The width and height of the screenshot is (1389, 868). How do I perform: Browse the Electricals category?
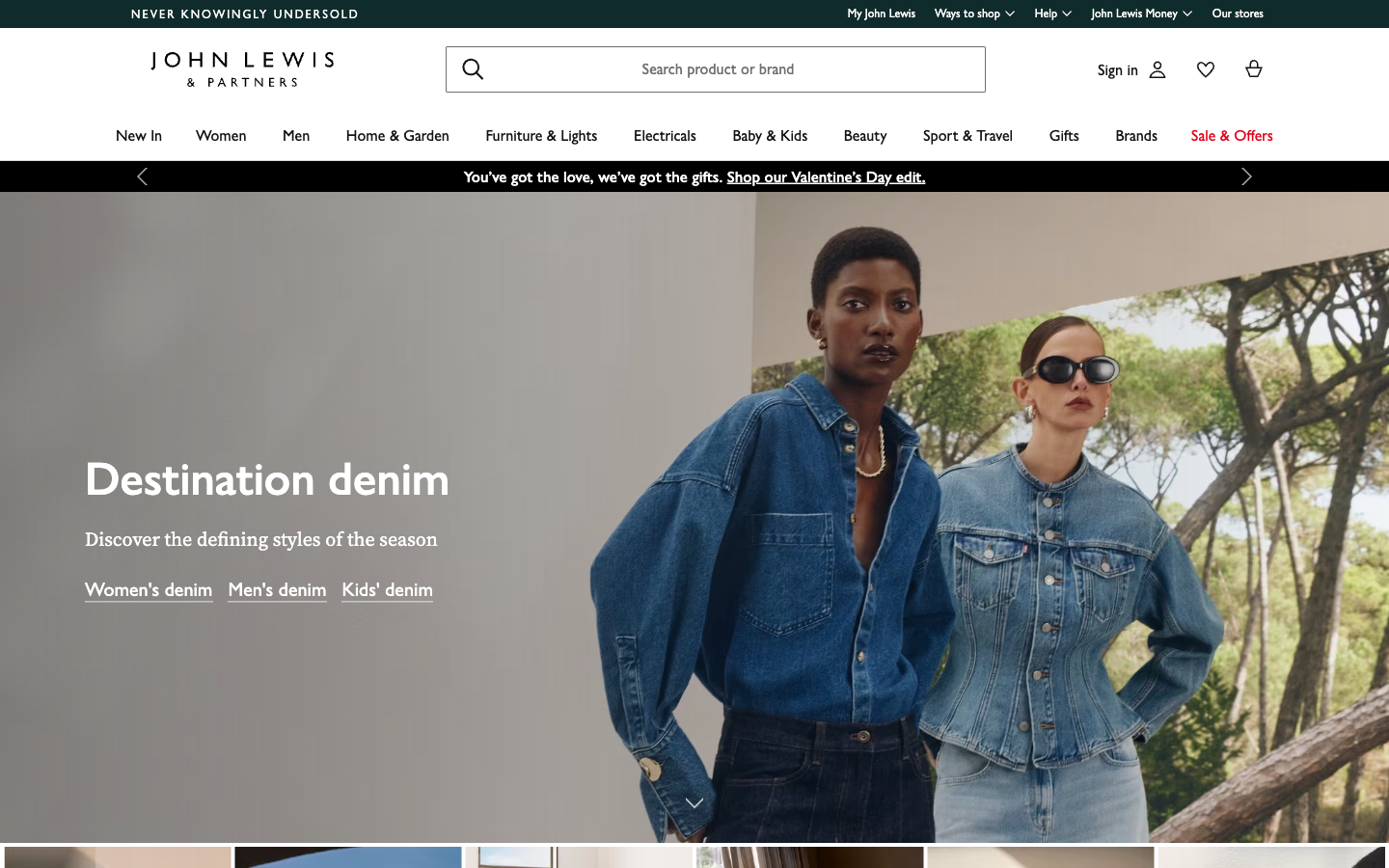(665, 135)
